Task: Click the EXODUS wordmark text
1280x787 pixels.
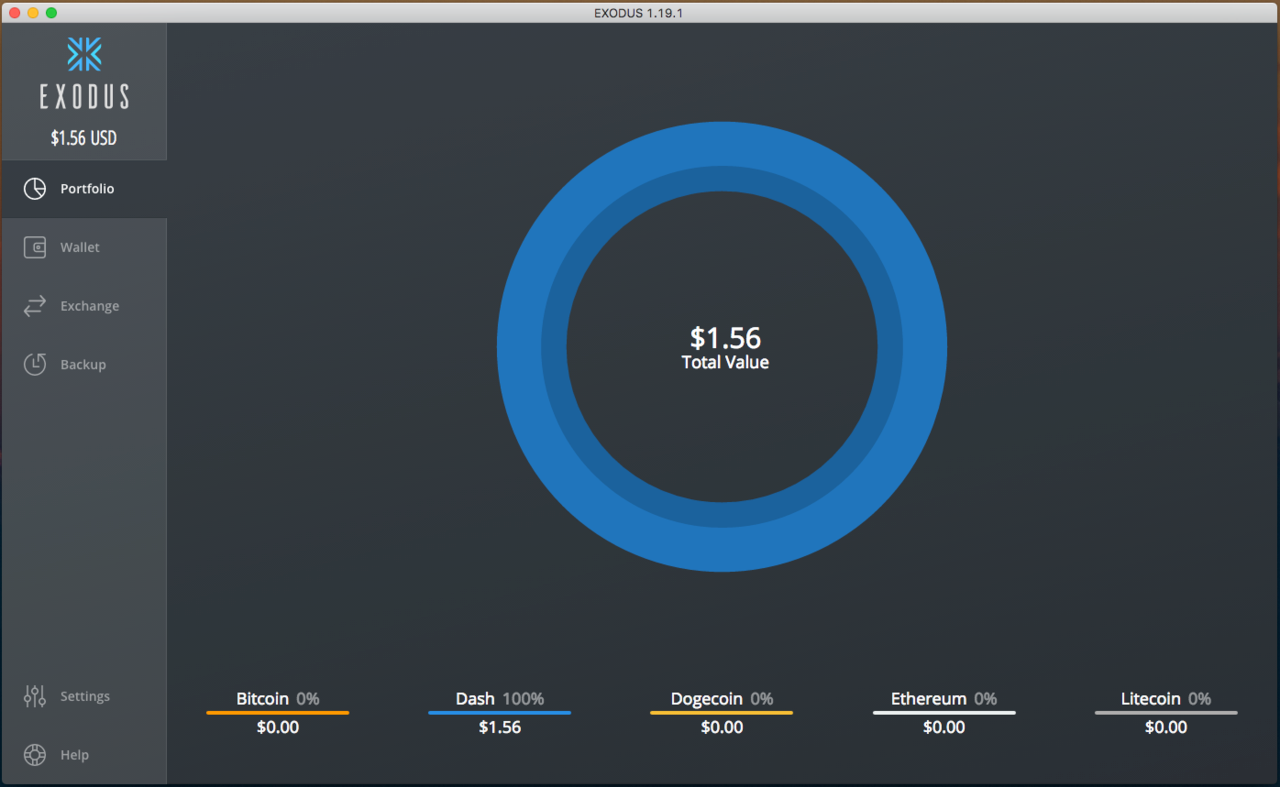Action: point(84,97)
